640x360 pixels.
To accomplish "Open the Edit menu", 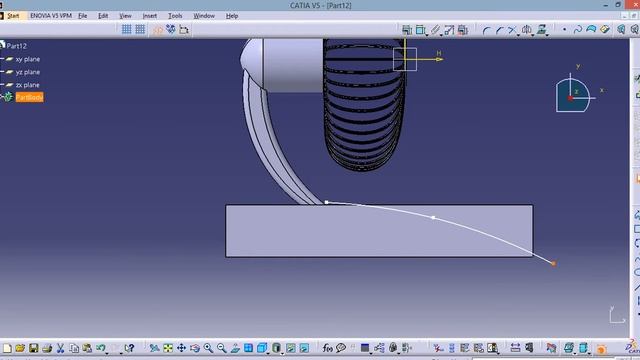I will 103,16.
